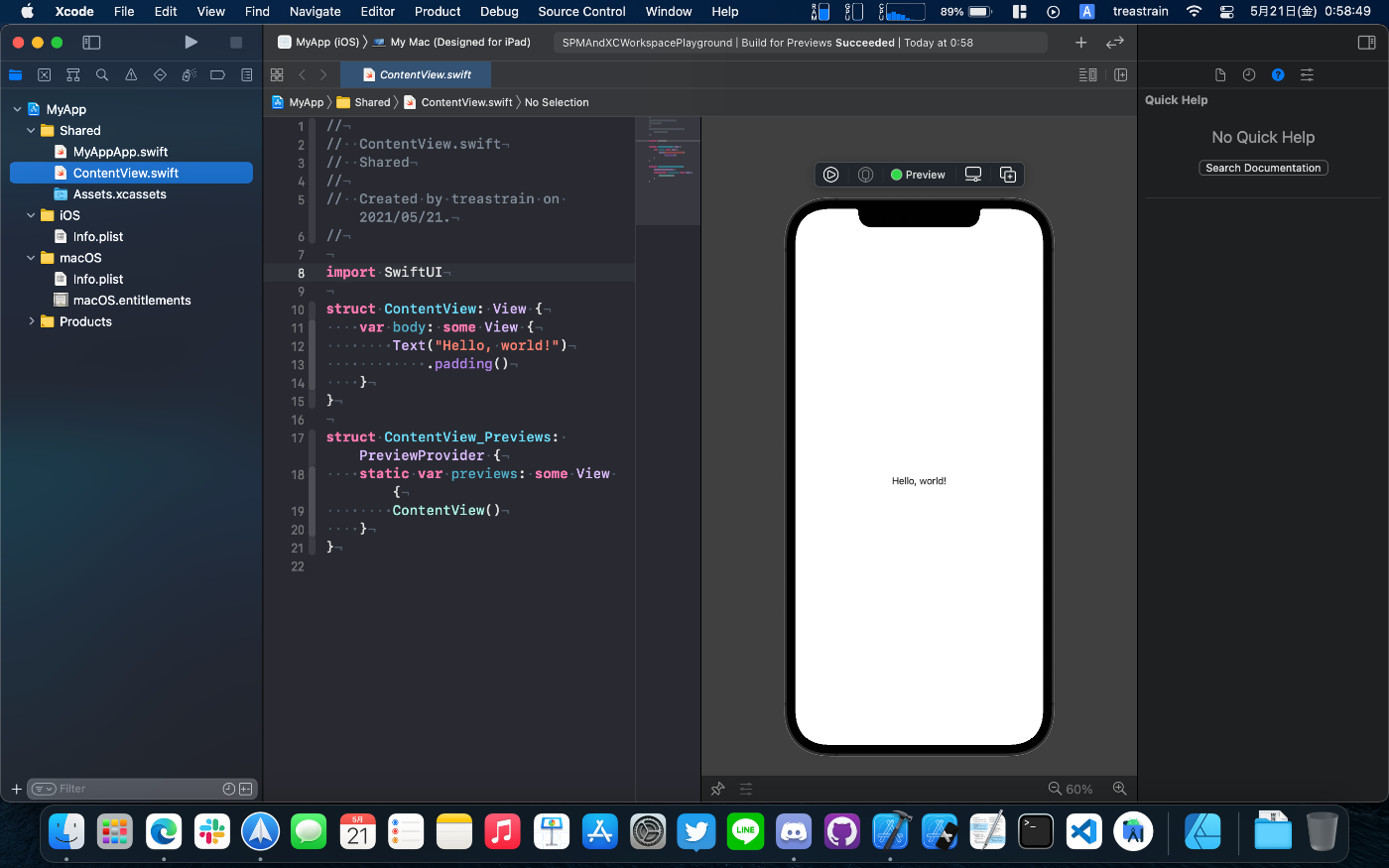Click the Stop button in the Xcode toolbar
The height and width of the screenshot is (868, 1389).
pyautogui.click(x=235, y=42)
